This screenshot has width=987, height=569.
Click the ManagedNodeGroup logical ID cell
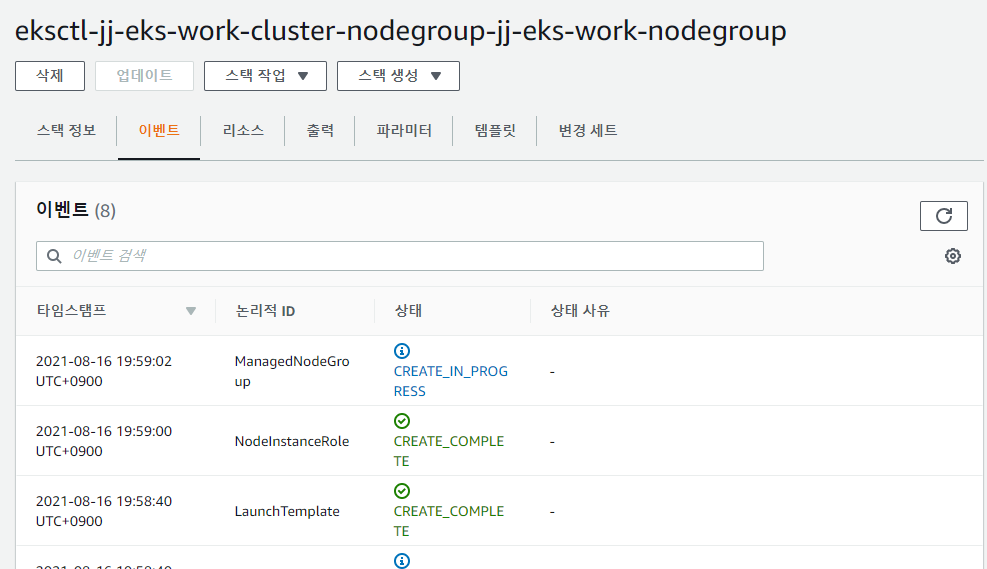click(x=292, y=371)
